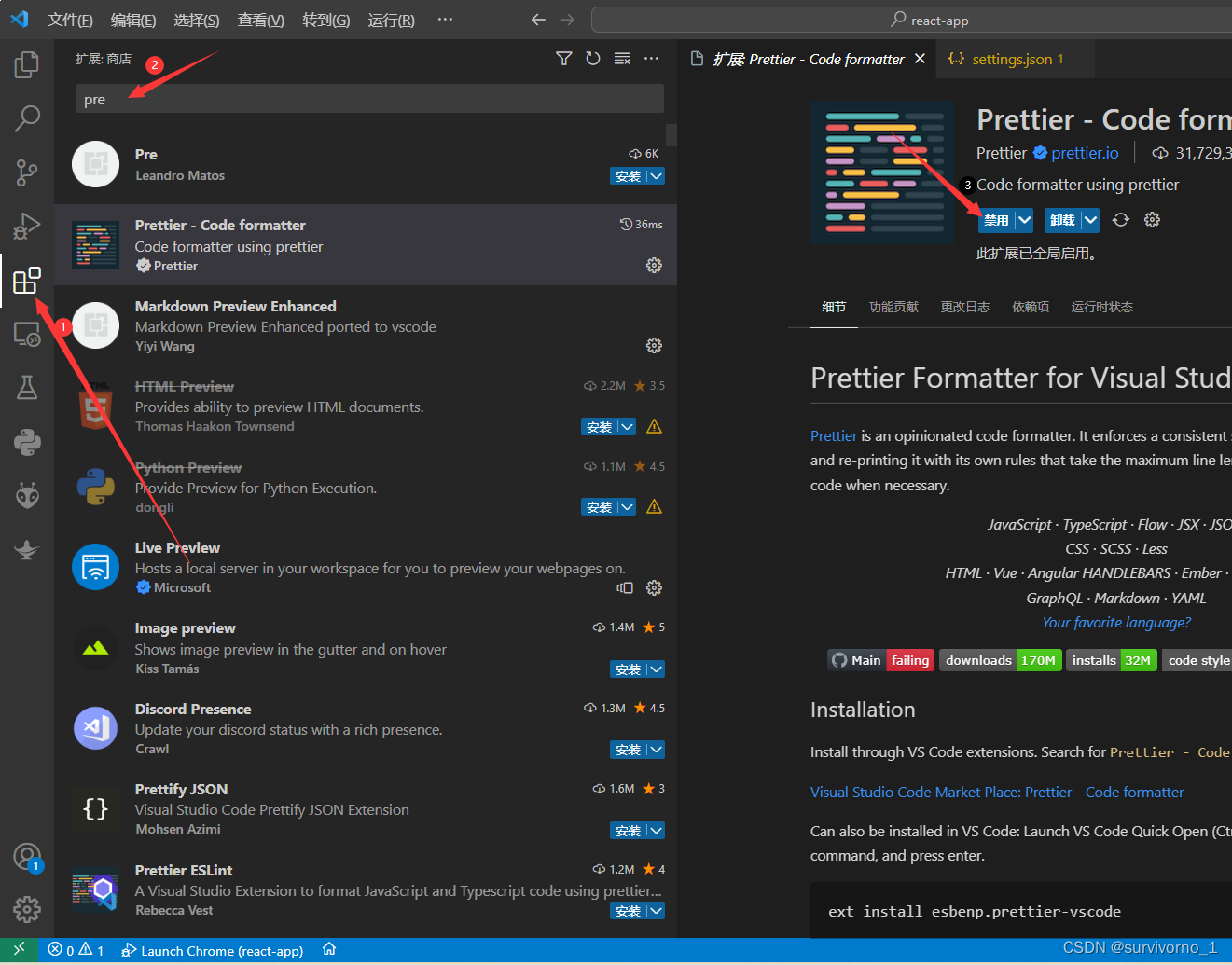Open problems count in status bar

76,950
